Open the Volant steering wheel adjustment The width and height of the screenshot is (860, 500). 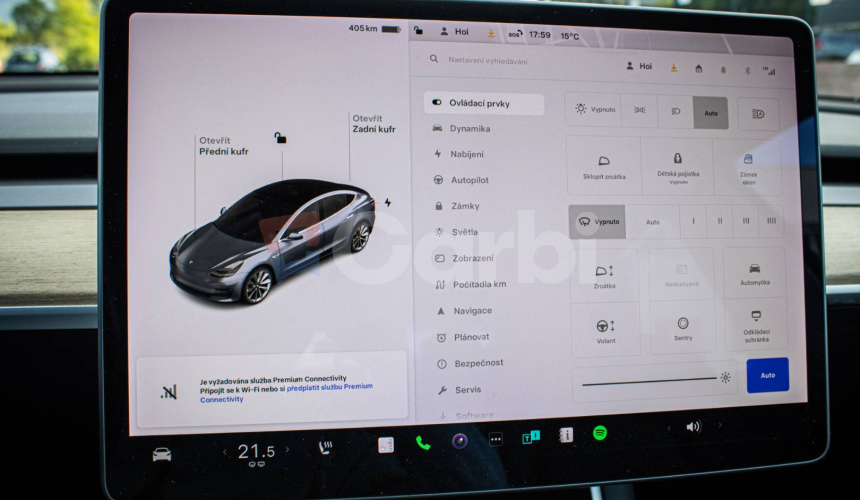tap(605, 331)
